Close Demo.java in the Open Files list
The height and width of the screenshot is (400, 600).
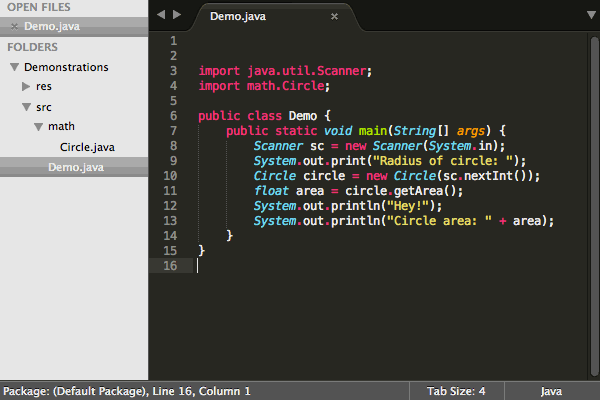[15, 26]
